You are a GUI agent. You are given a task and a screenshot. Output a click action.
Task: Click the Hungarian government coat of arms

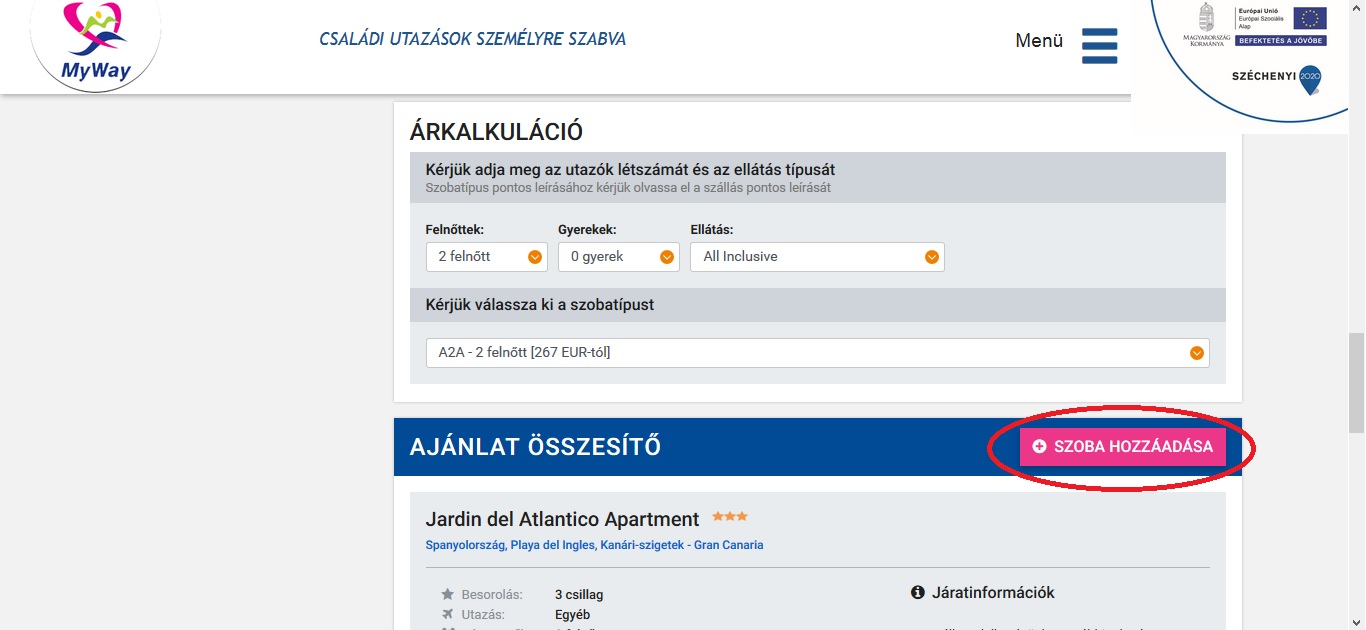point(1206,18)
